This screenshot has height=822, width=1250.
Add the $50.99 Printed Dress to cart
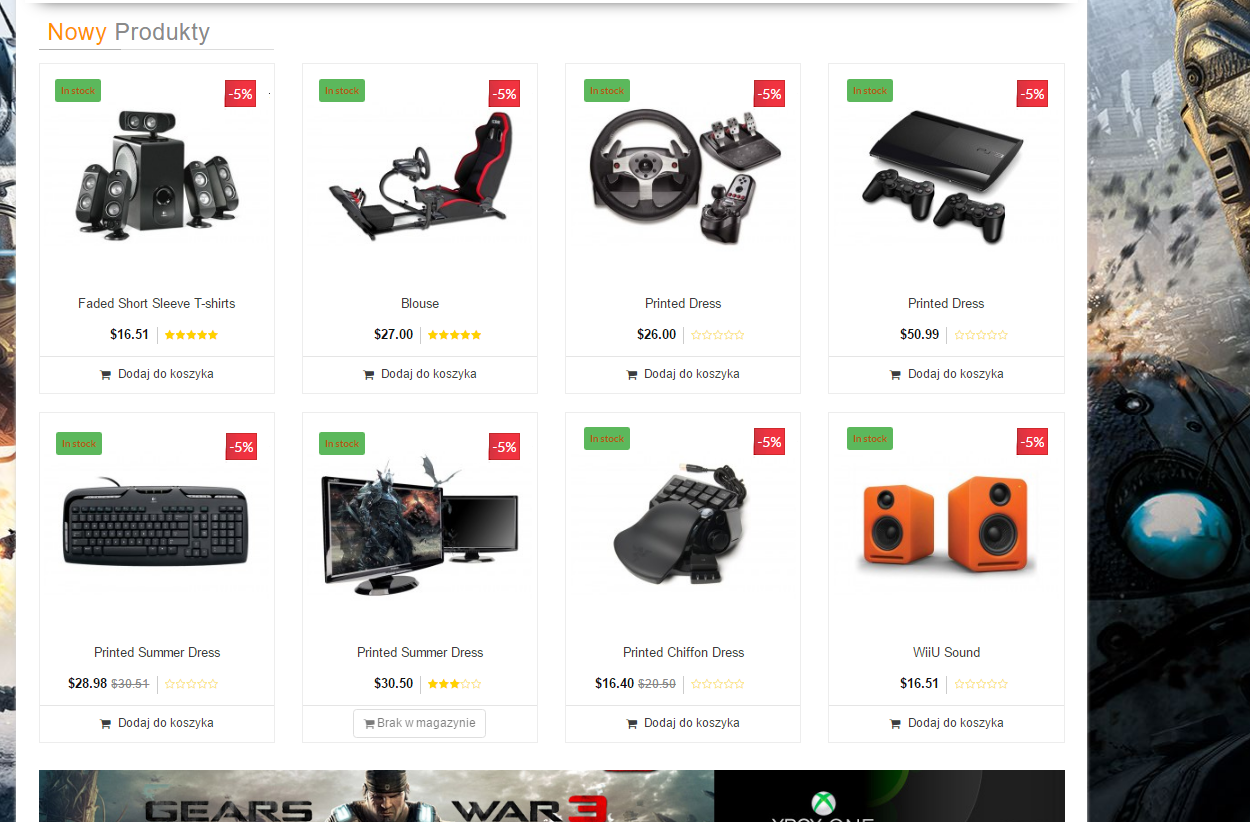click(946, 374)
